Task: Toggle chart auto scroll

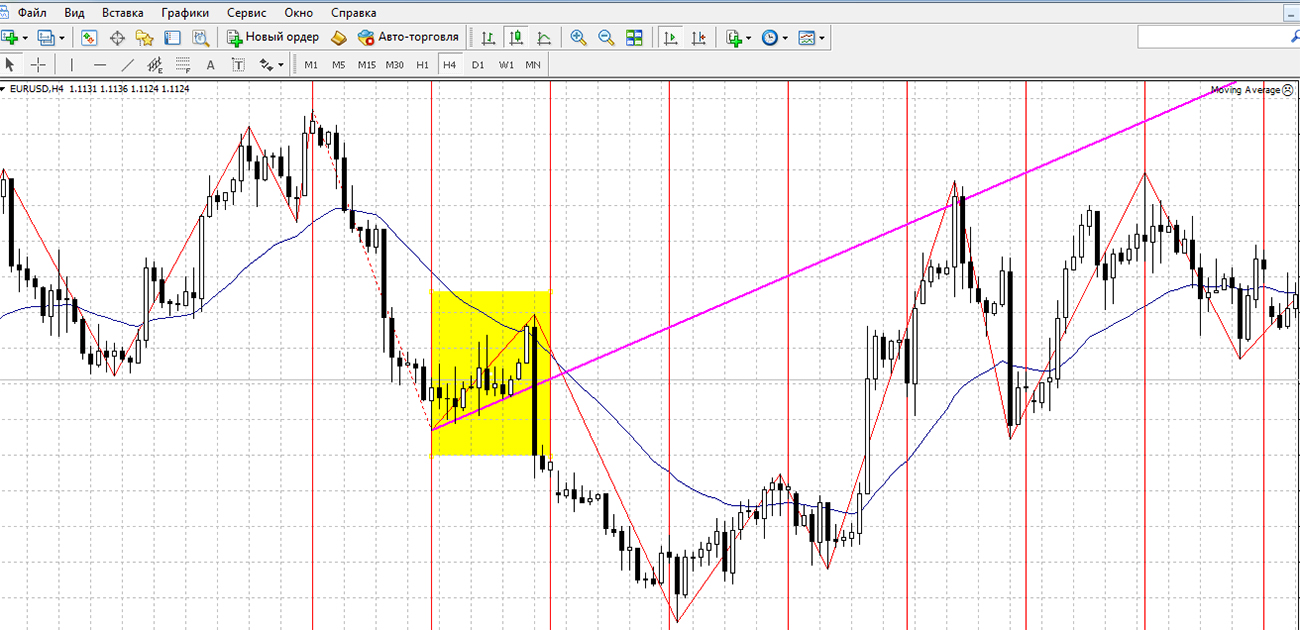Action: point(671,38)
